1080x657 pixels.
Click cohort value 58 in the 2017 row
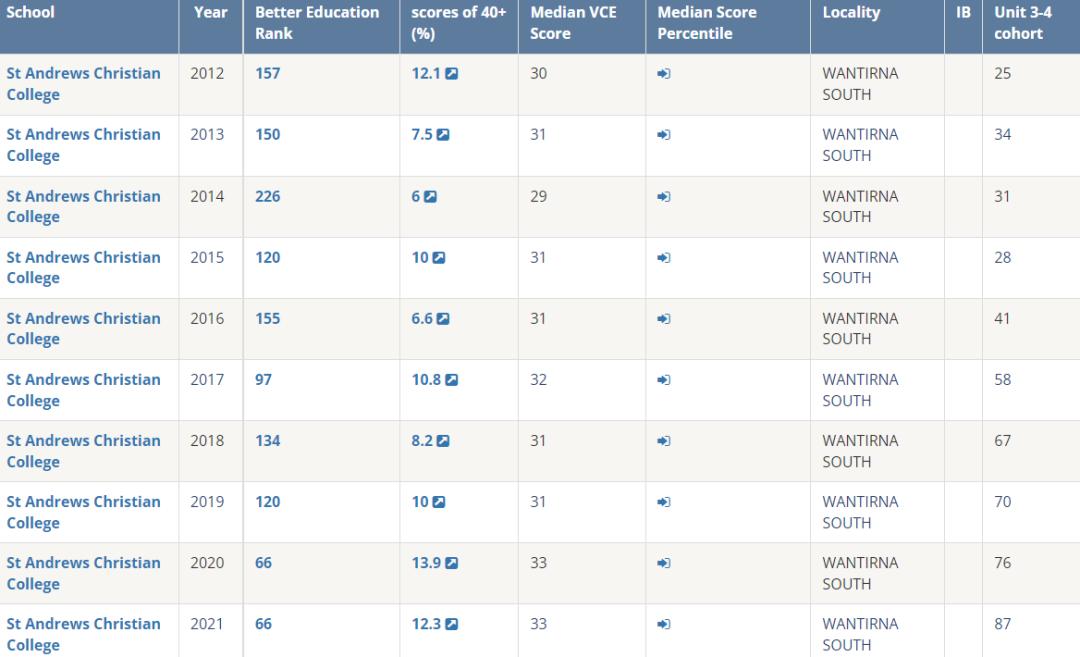coord(1002,380)
